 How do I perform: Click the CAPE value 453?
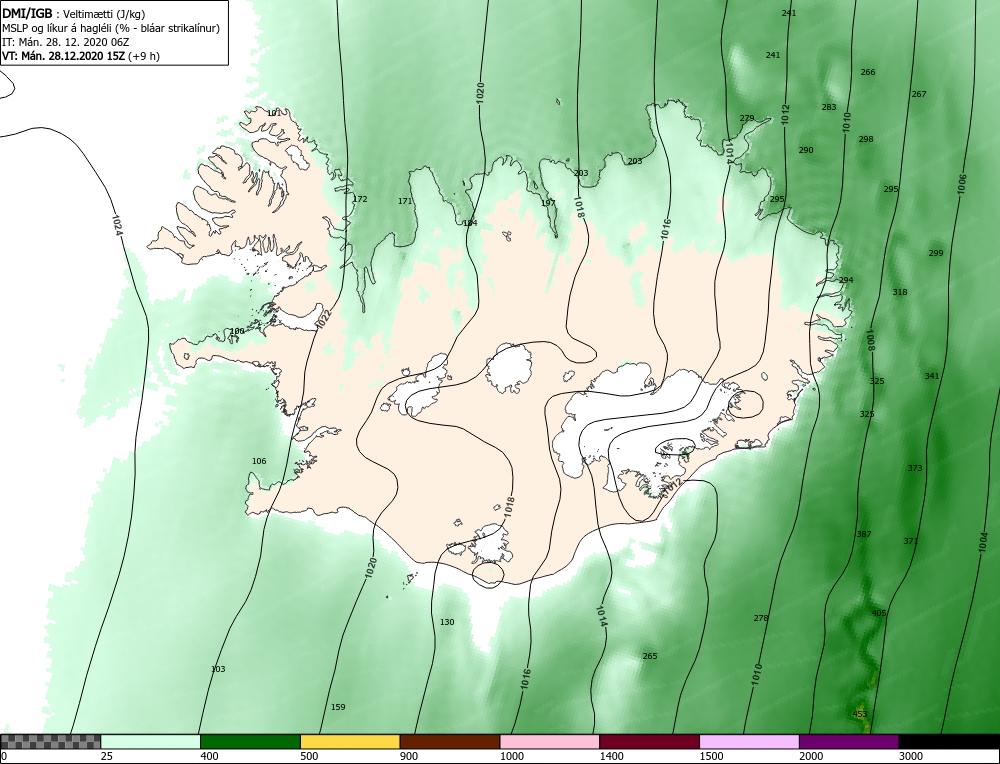tap(860, 714)
